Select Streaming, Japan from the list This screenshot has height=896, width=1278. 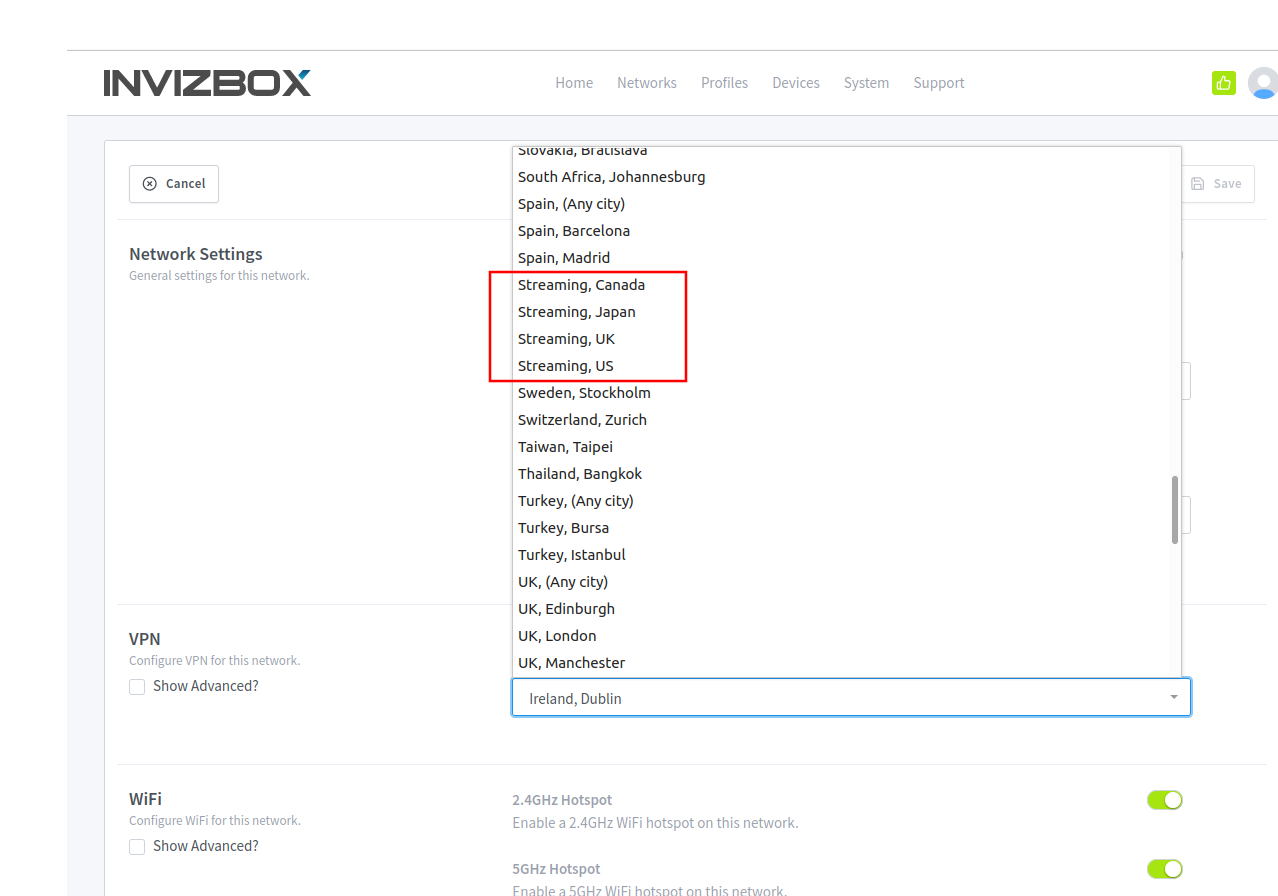pyautogui.click(x=576, y=312)
